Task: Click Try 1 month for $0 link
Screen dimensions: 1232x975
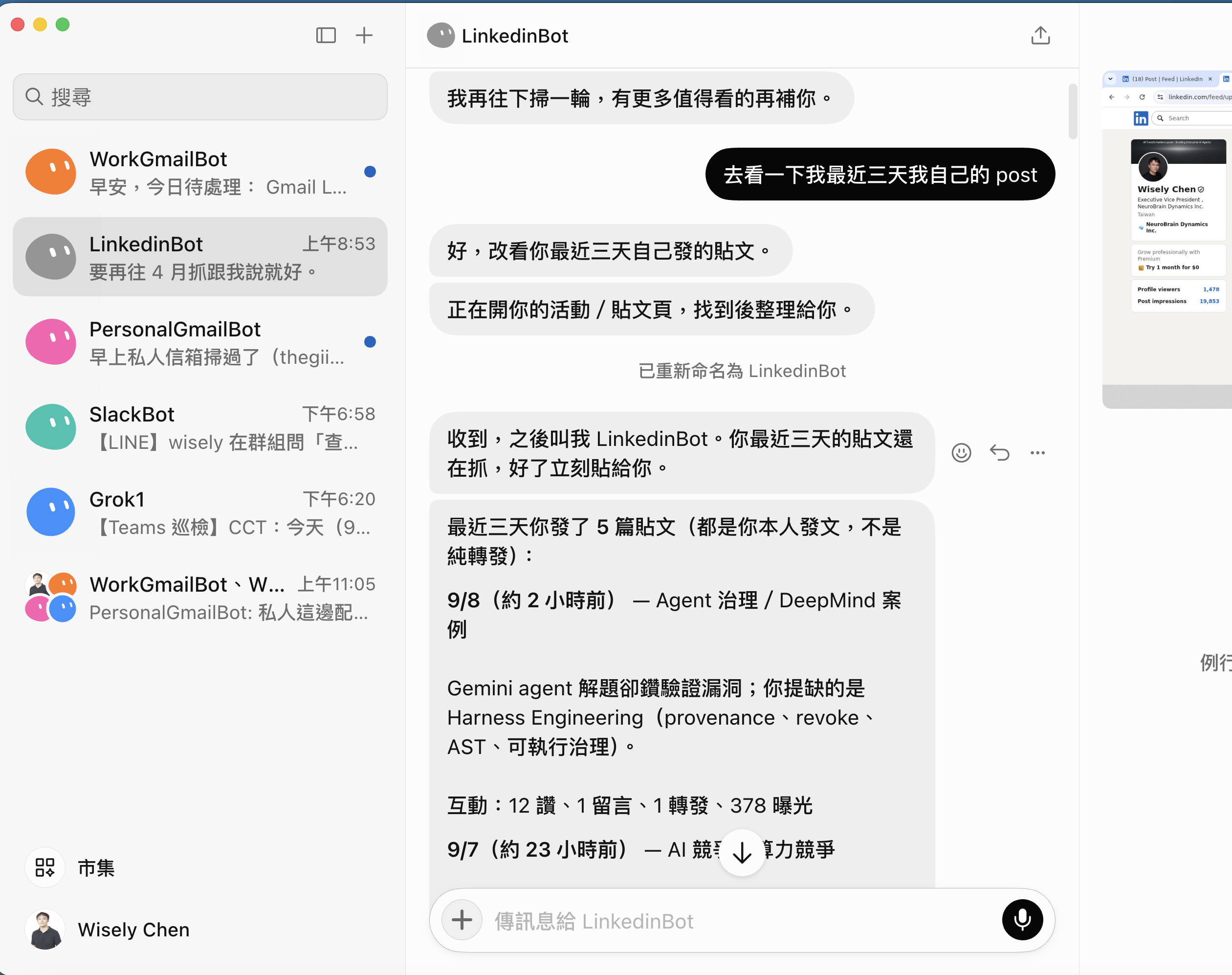Action: click(x=1172, y=267)
